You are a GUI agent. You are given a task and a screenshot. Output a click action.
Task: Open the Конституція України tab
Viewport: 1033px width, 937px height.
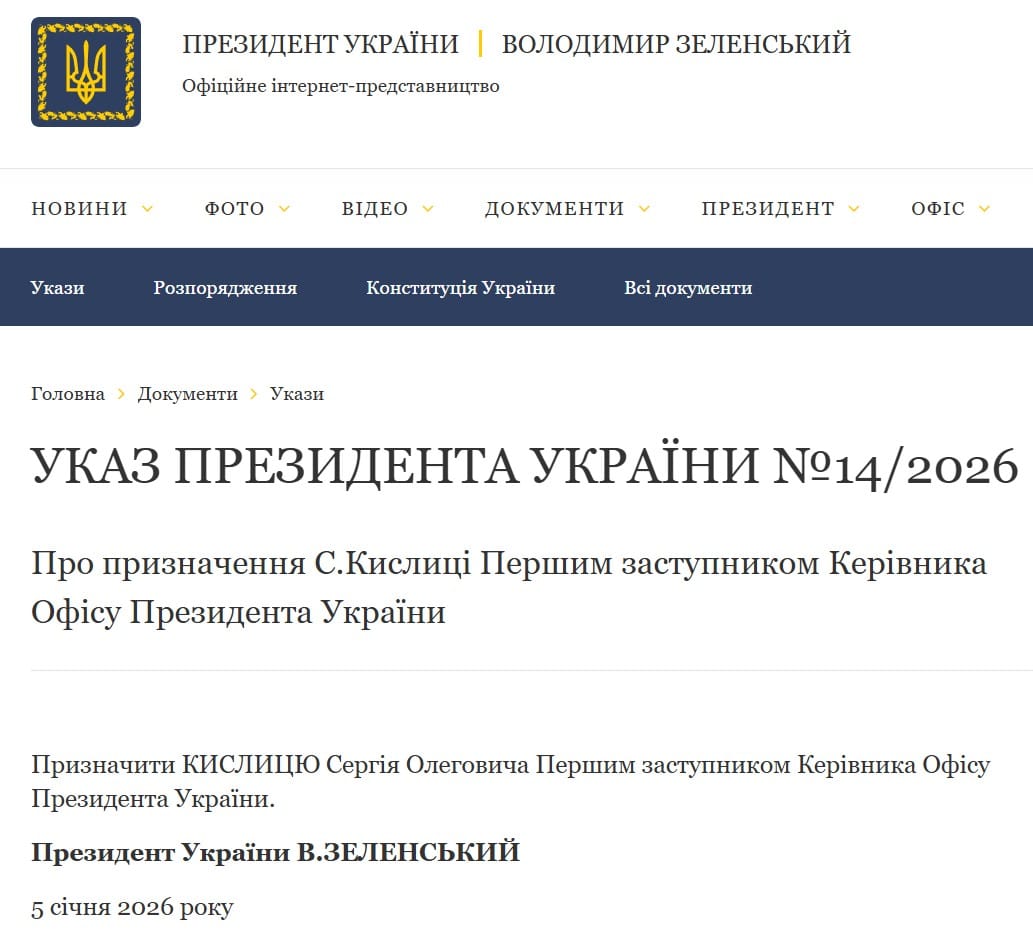pos(460,288)
